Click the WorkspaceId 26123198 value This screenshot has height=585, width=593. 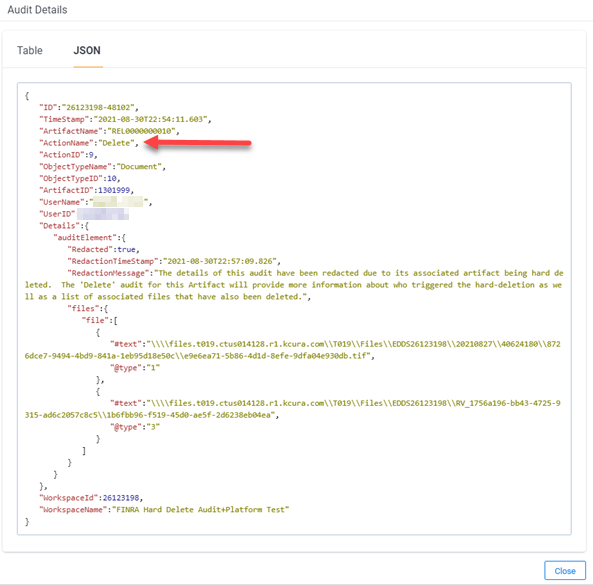click(x=121, y=498)
